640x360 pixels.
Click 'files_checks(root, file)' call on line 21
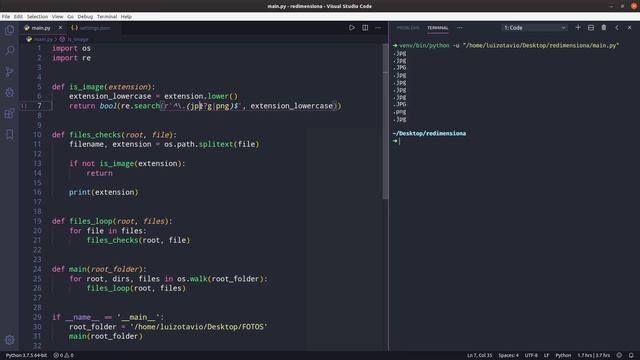[138, 240]
